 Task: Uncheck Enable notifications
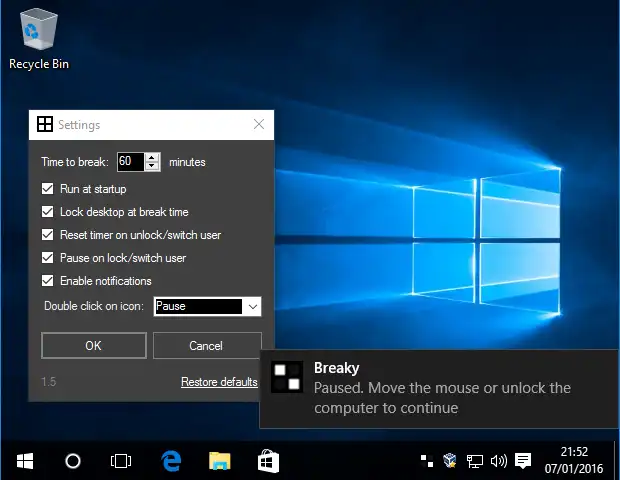pos(47,281)
